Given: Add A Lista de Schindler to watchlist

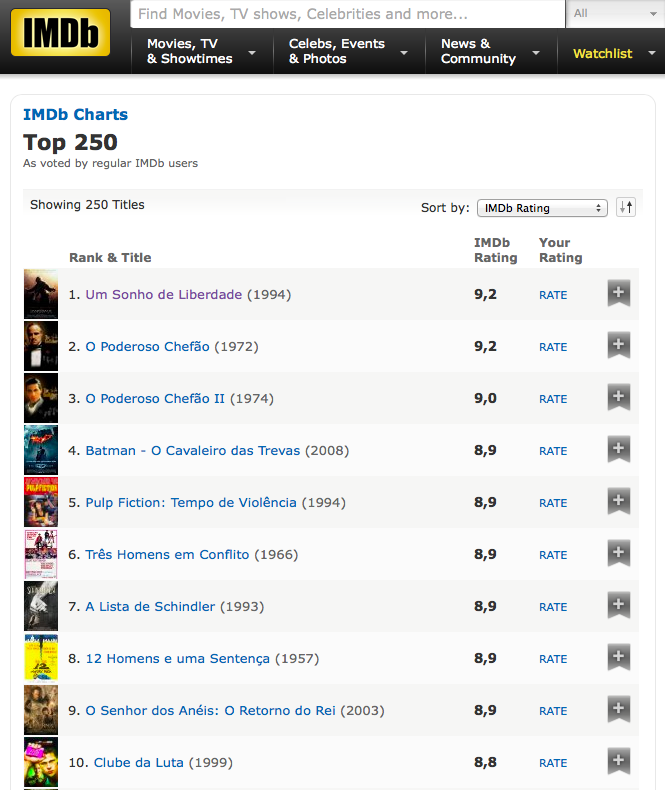Looking at the screenshot, I should tap(619, 606).
